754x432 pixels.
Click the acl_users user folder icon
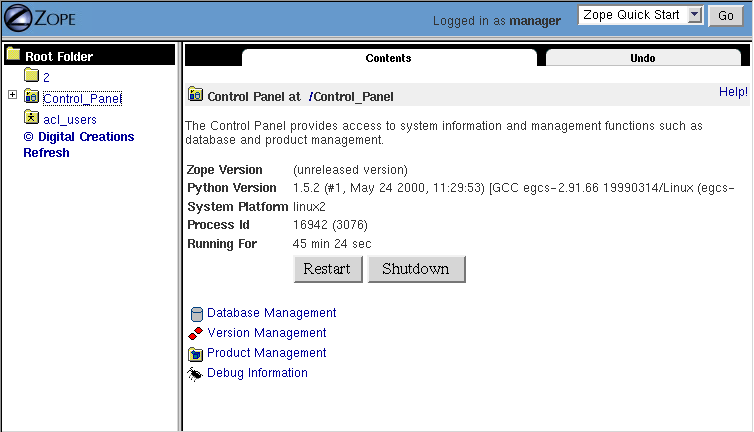31,118
